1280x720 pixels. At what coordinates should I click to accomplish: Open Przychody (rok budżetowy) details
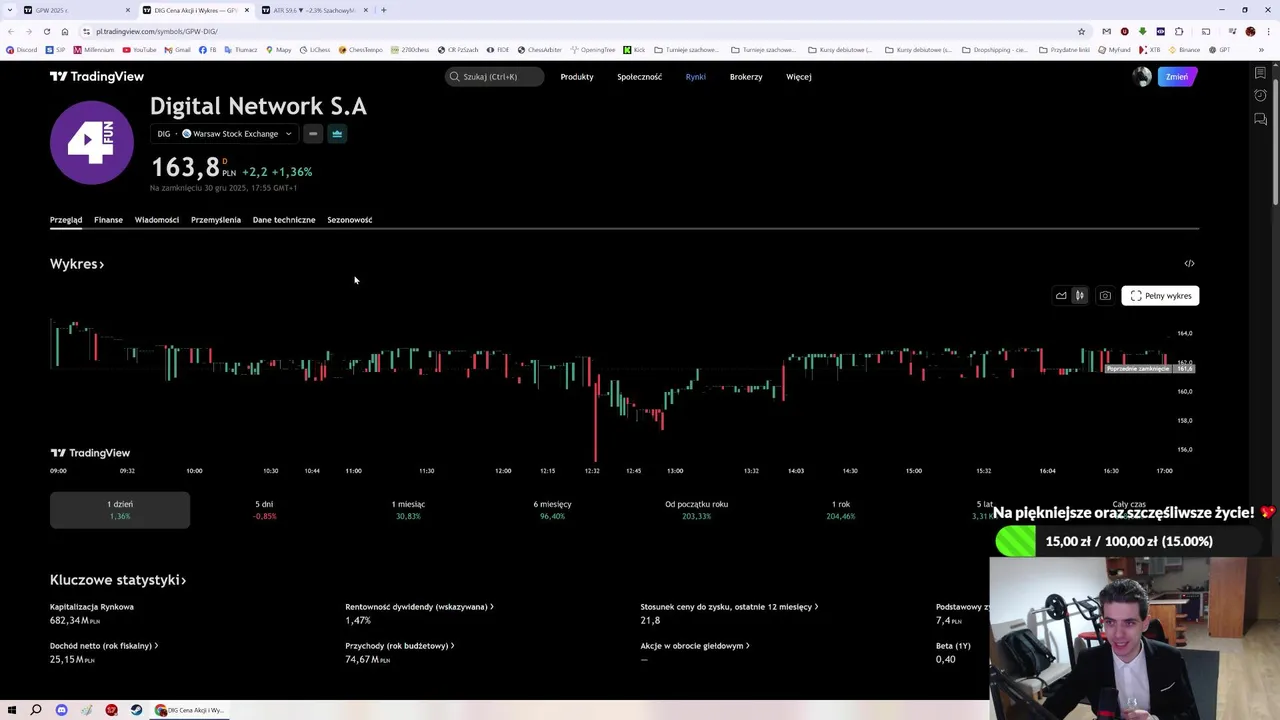point(400,646)
